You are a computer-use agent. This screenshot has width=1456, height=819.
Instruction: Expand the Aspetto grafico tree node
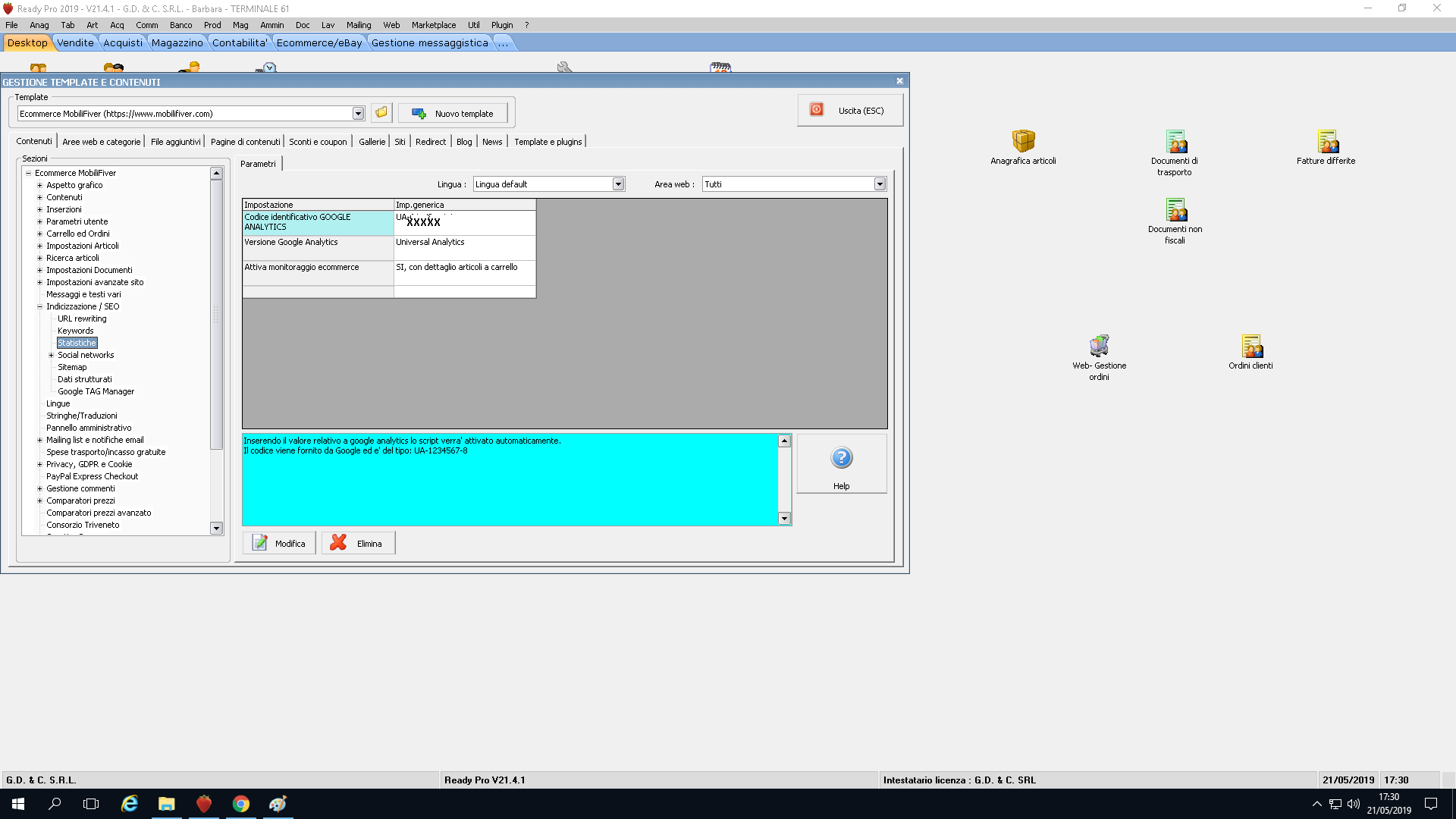(40, 185)
